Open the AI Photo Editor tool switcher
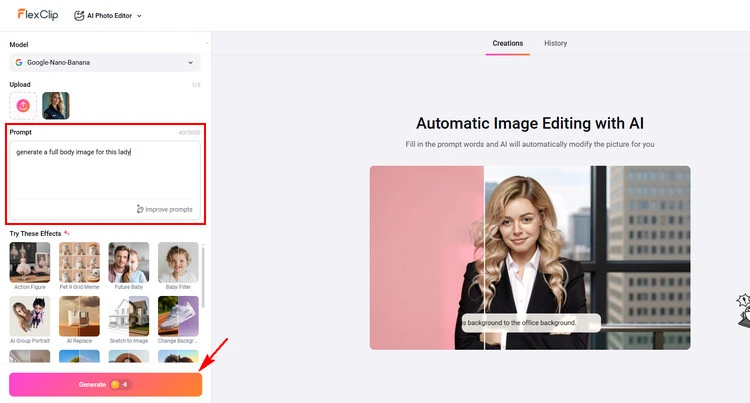Screen dimensions: 750x403 [x=108, y=16]
